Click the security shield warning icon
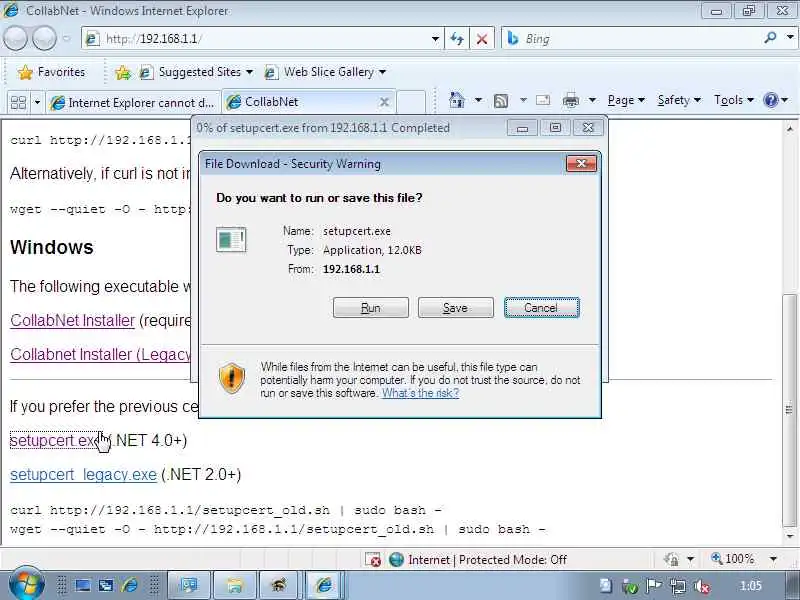The image size is (800, 600). click(x=232, y=378)
